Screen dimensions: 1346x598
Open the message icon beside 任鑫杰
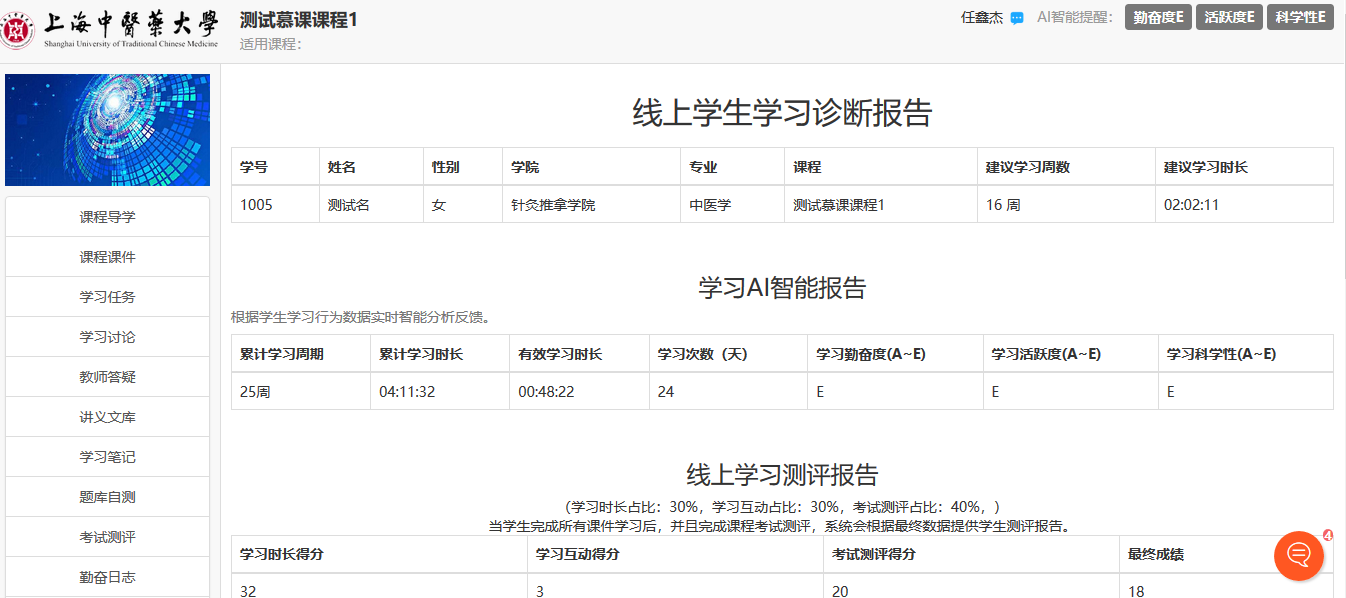(x=1017, y=18)
